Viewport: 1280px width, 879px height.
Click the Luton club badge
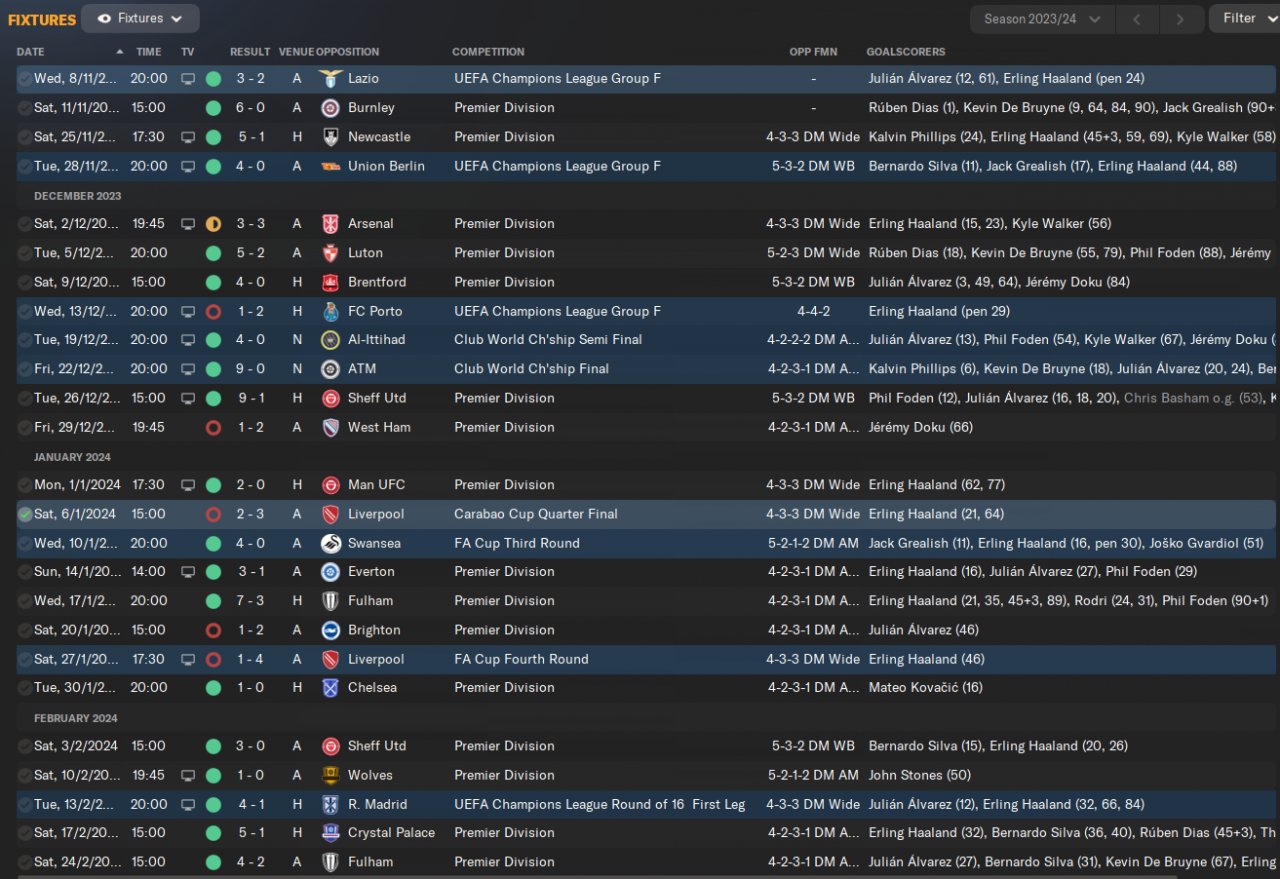pyautogui.click(x=330, y=253)
